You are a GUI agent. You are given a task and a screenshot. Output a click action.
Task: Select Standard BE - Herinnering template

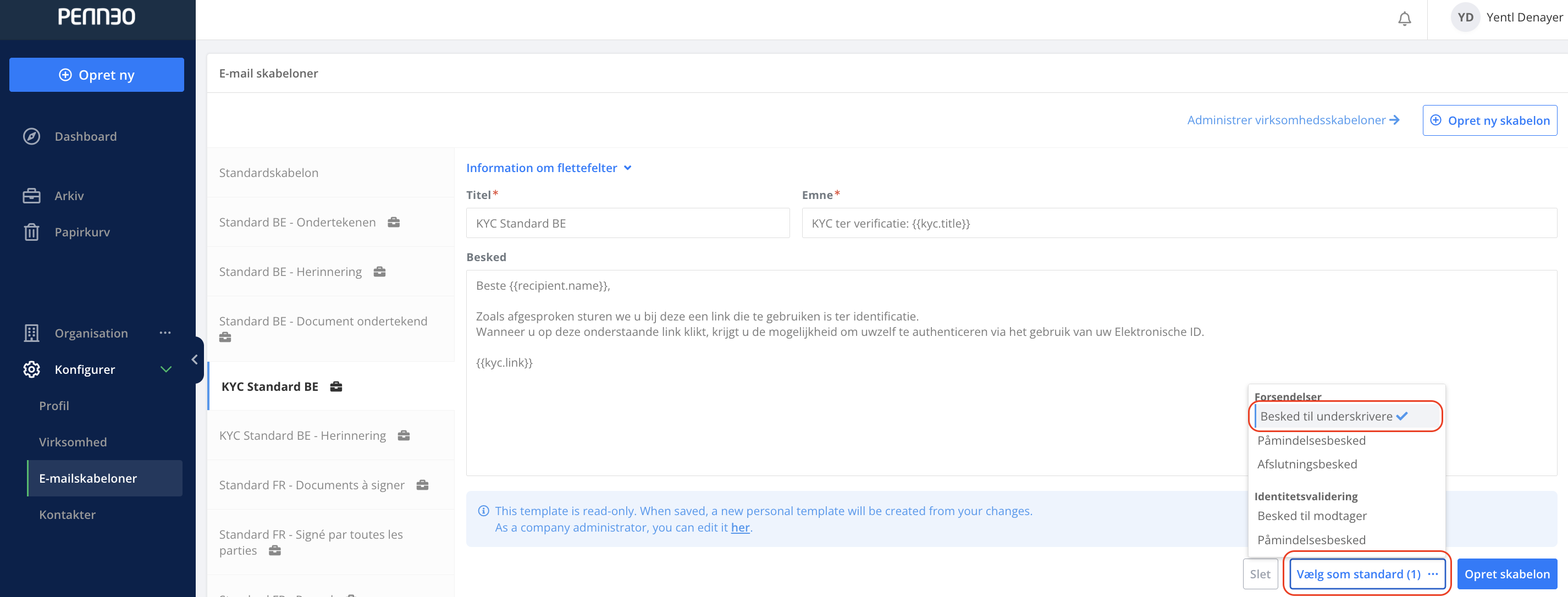(330, 272)
